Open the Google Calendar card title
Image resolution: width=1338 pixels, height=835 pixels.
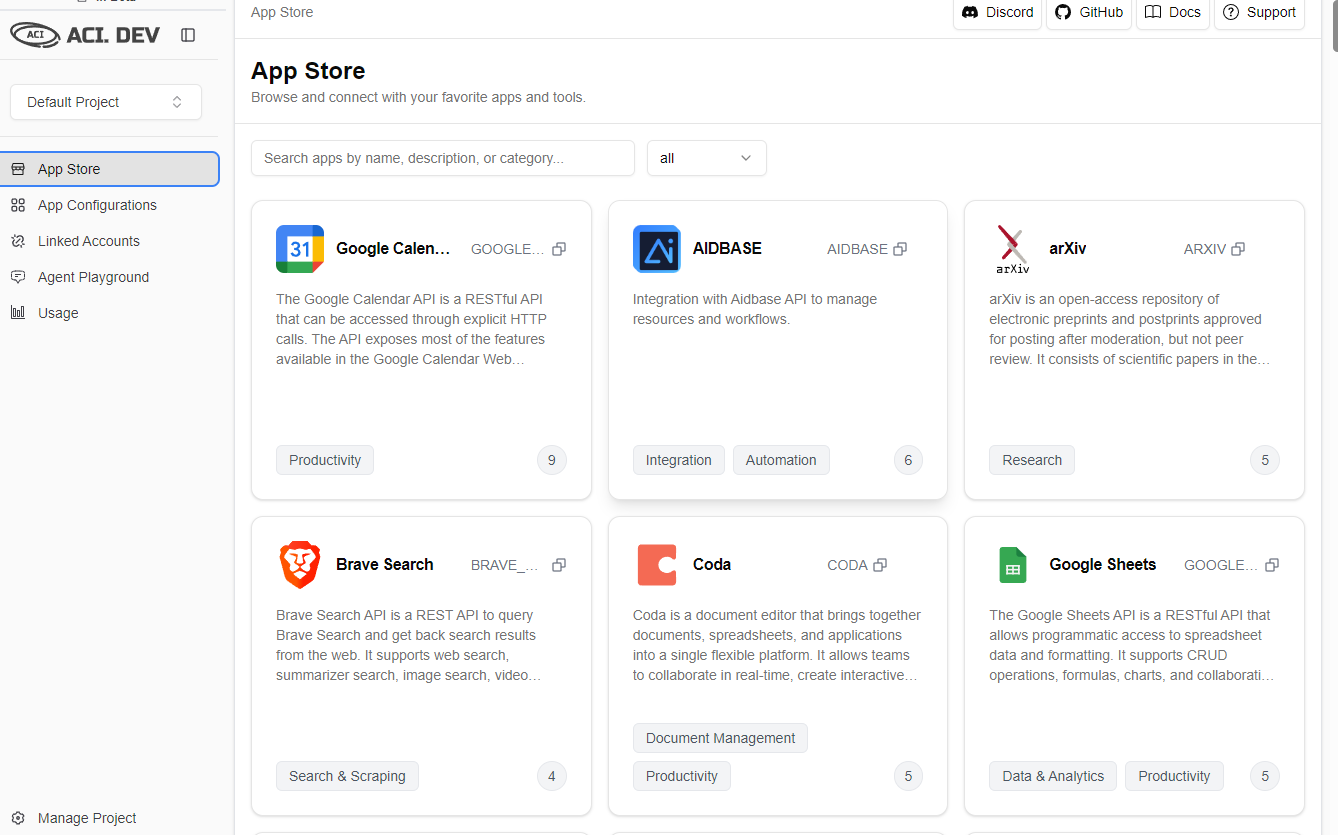coord(393,249)
